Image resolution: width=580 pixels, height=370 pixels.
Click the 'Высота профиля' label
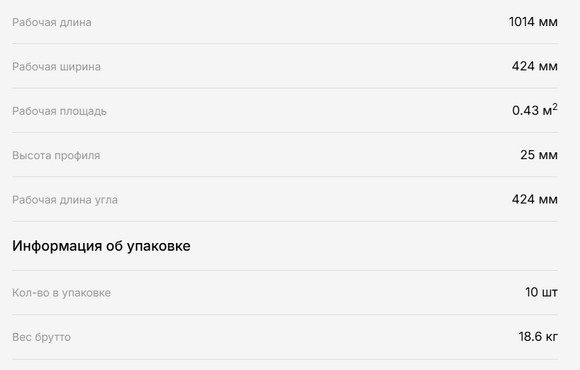coord(56,155)
